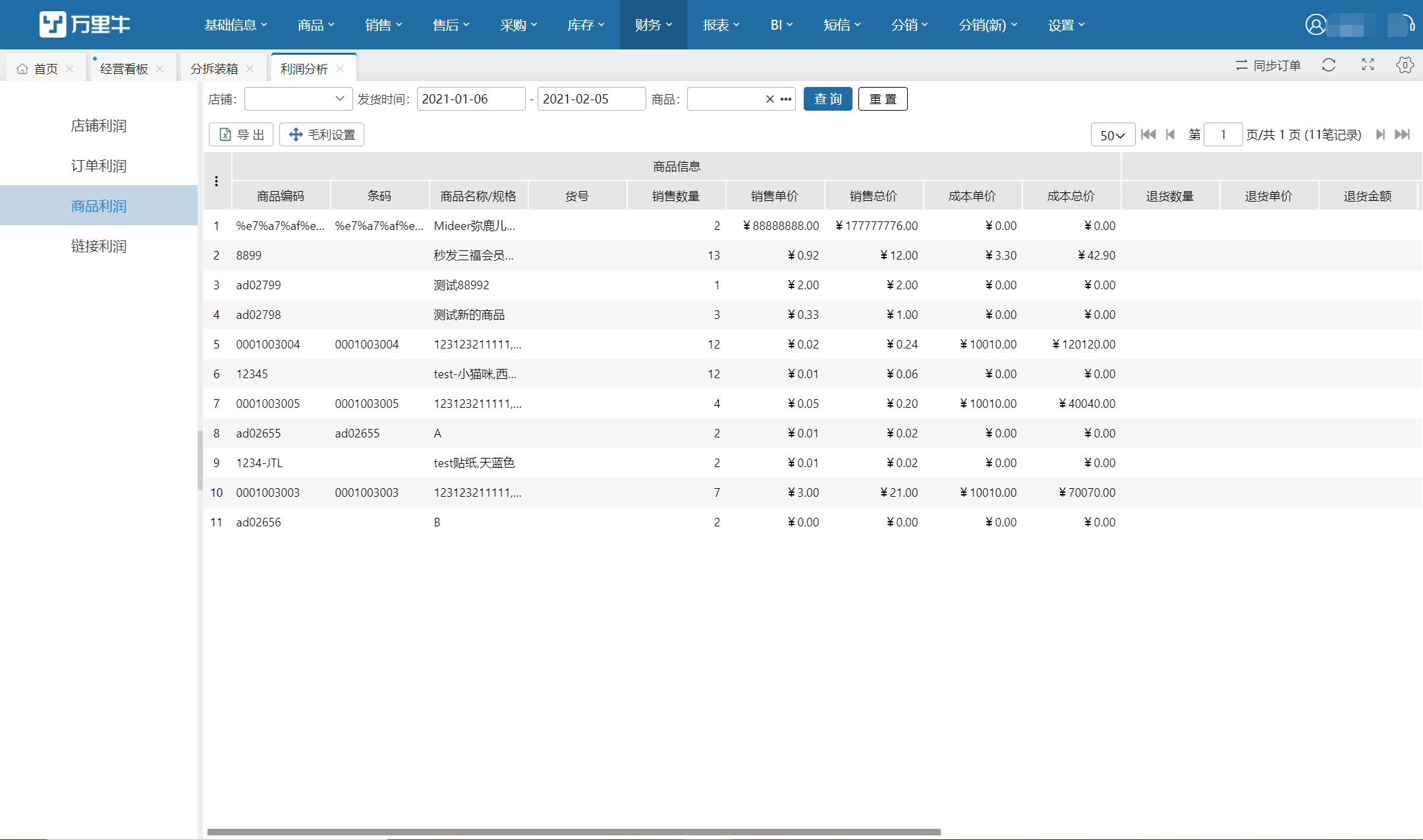Screen dimensions: 1423x840
Task: Open the 报表 menu
Action: [721, 24]
